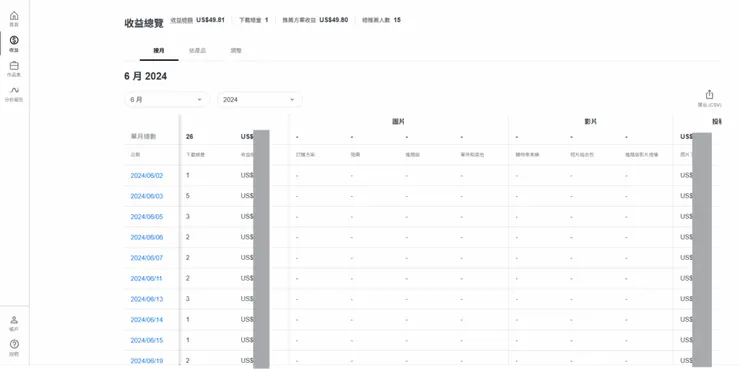This screenshot has width=740, height=369.
Task: Click download count 5 for 2024/06/03
Action: click(x=188, y=195)
